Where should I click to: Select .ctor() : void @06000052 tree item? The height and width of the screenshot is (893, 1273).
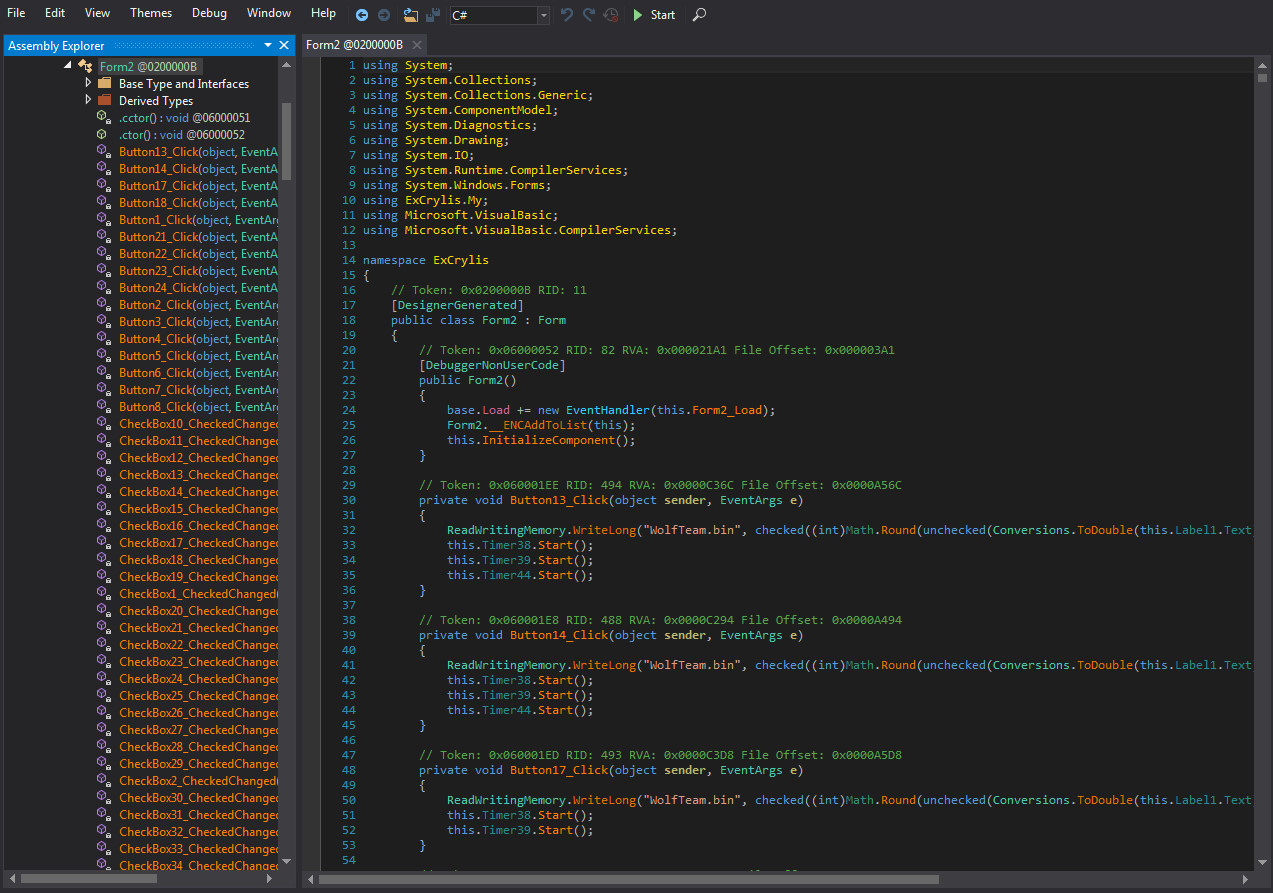pos(181,134)
